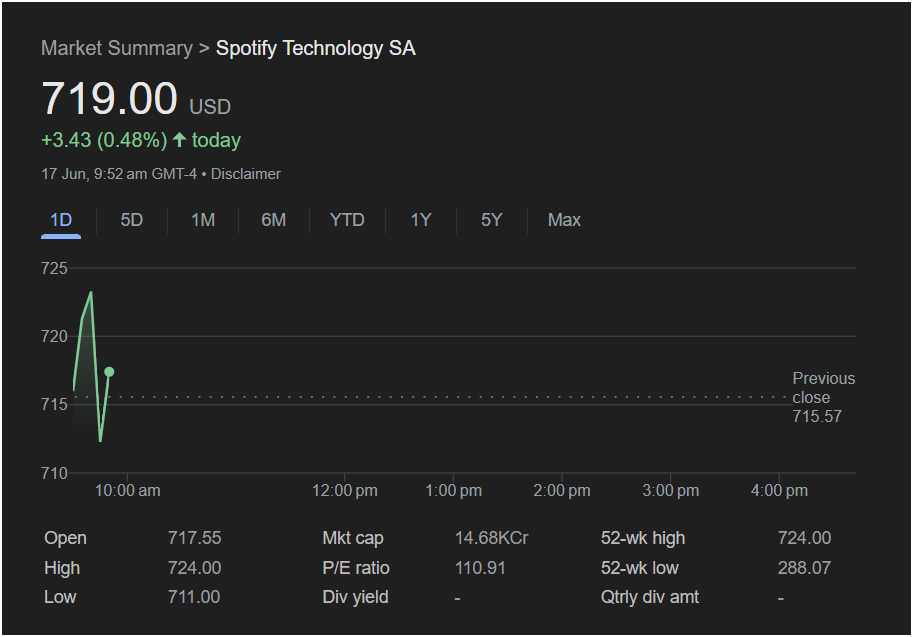Image resolution: width=913 pixels, height=637 pixels.
Task: Show the 6M chart range
Action: 274,220
